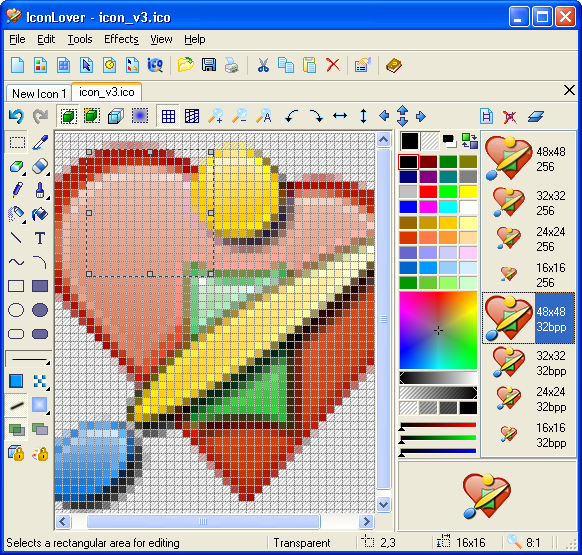Click the vertical scrollbar down arrow
The image size is (582, 555).
(x=383, y=504)
